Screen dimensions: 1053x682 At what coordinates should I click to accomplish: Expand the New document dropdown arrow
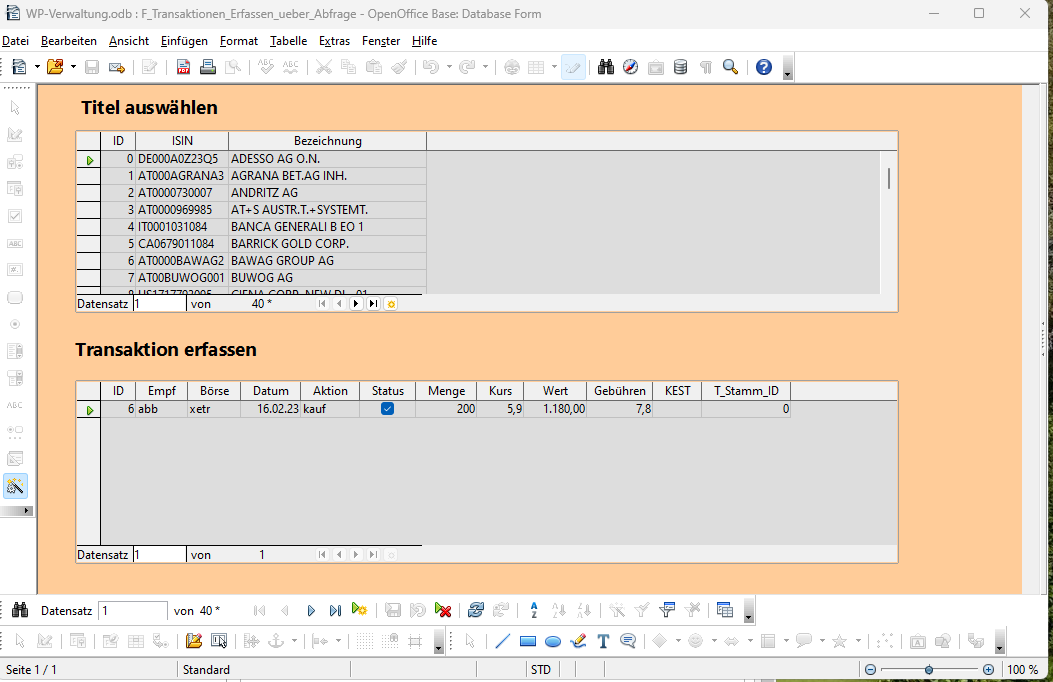37,67
